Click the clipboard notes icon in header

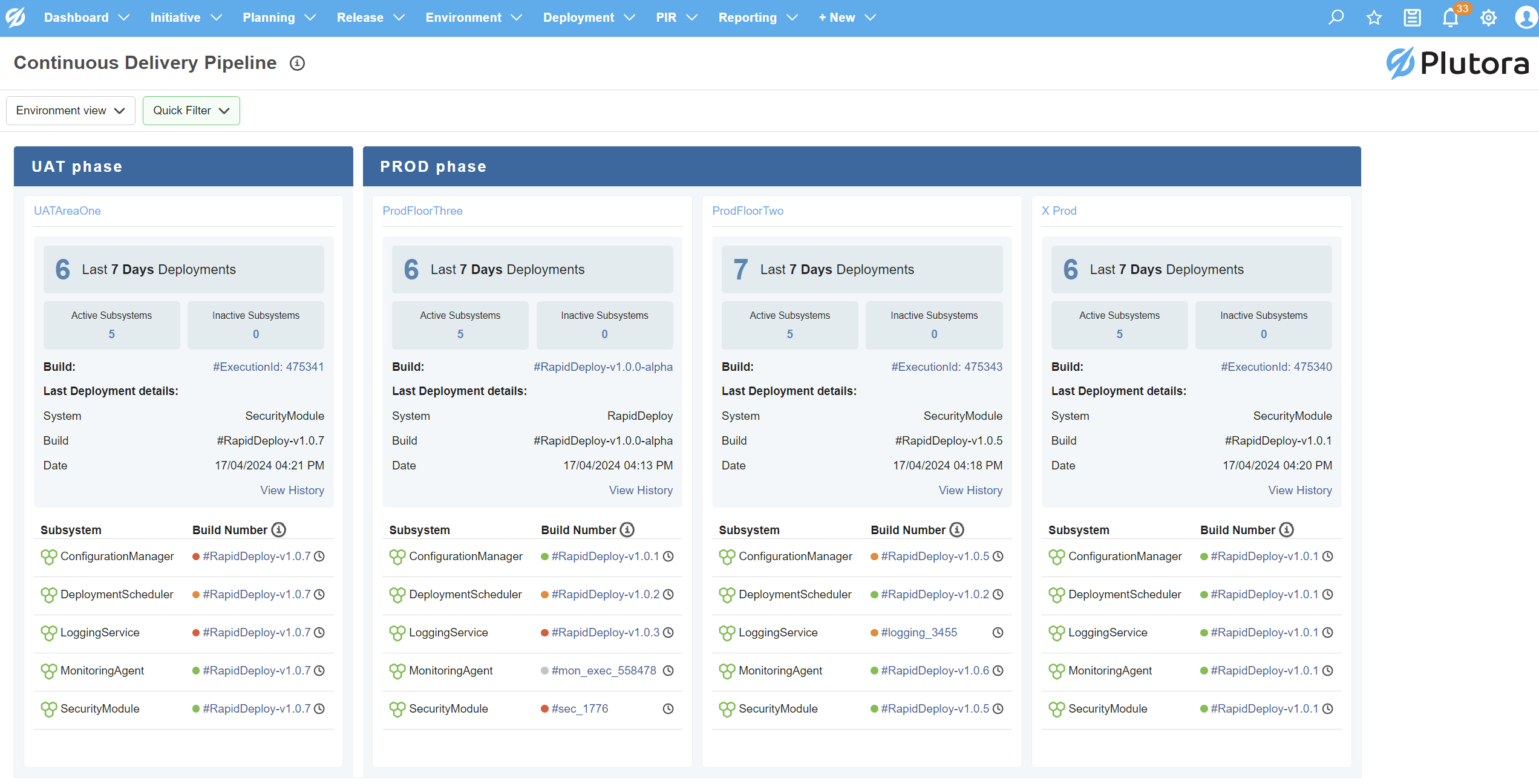(x=1412, y=18)
